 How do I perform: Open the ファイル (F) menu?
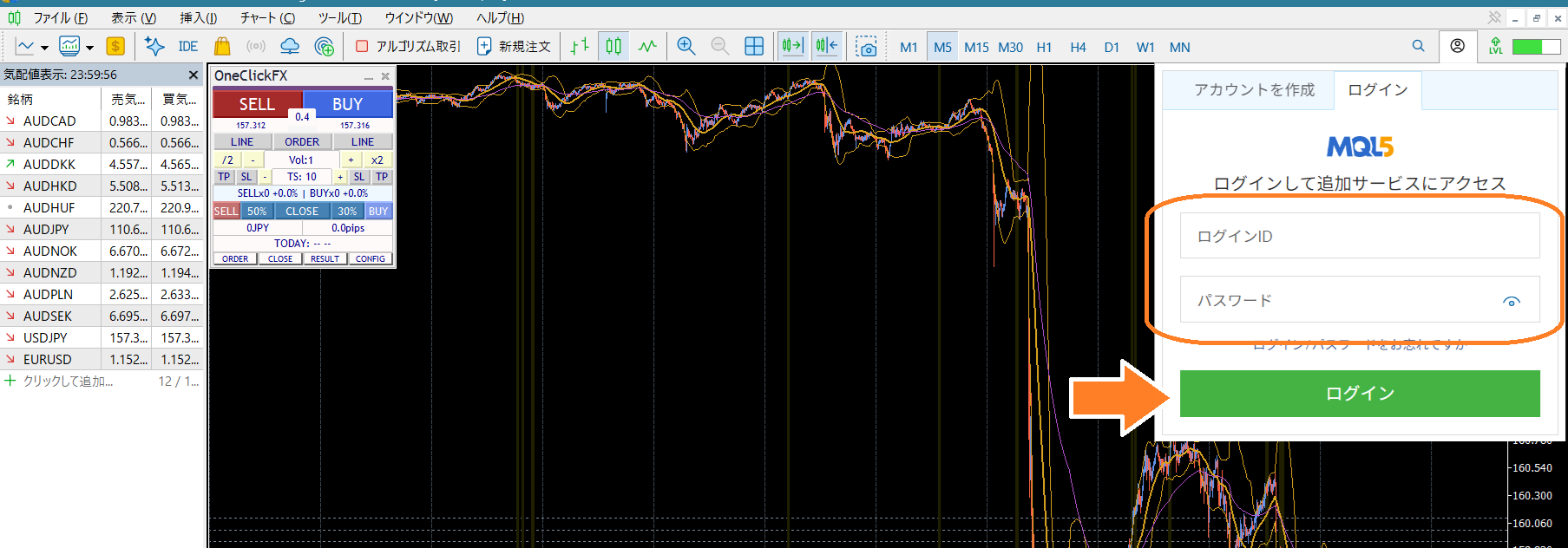tap(60, 18)
